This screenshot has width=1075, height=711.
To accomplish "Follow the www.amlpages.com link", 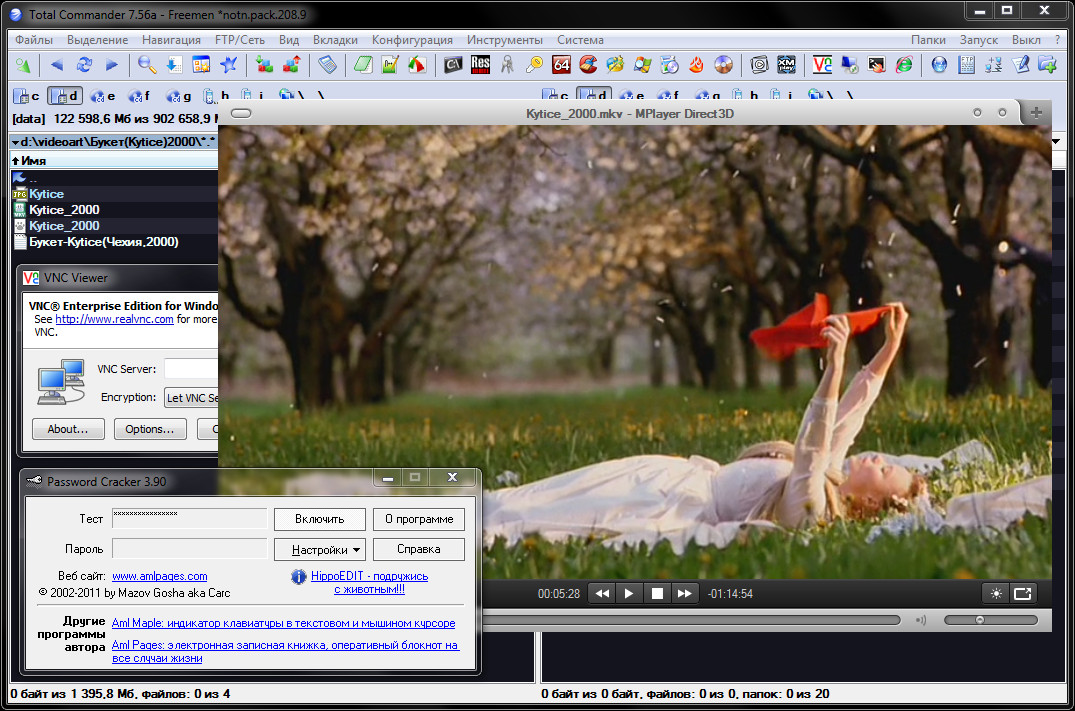I will [x=159, y=576].
